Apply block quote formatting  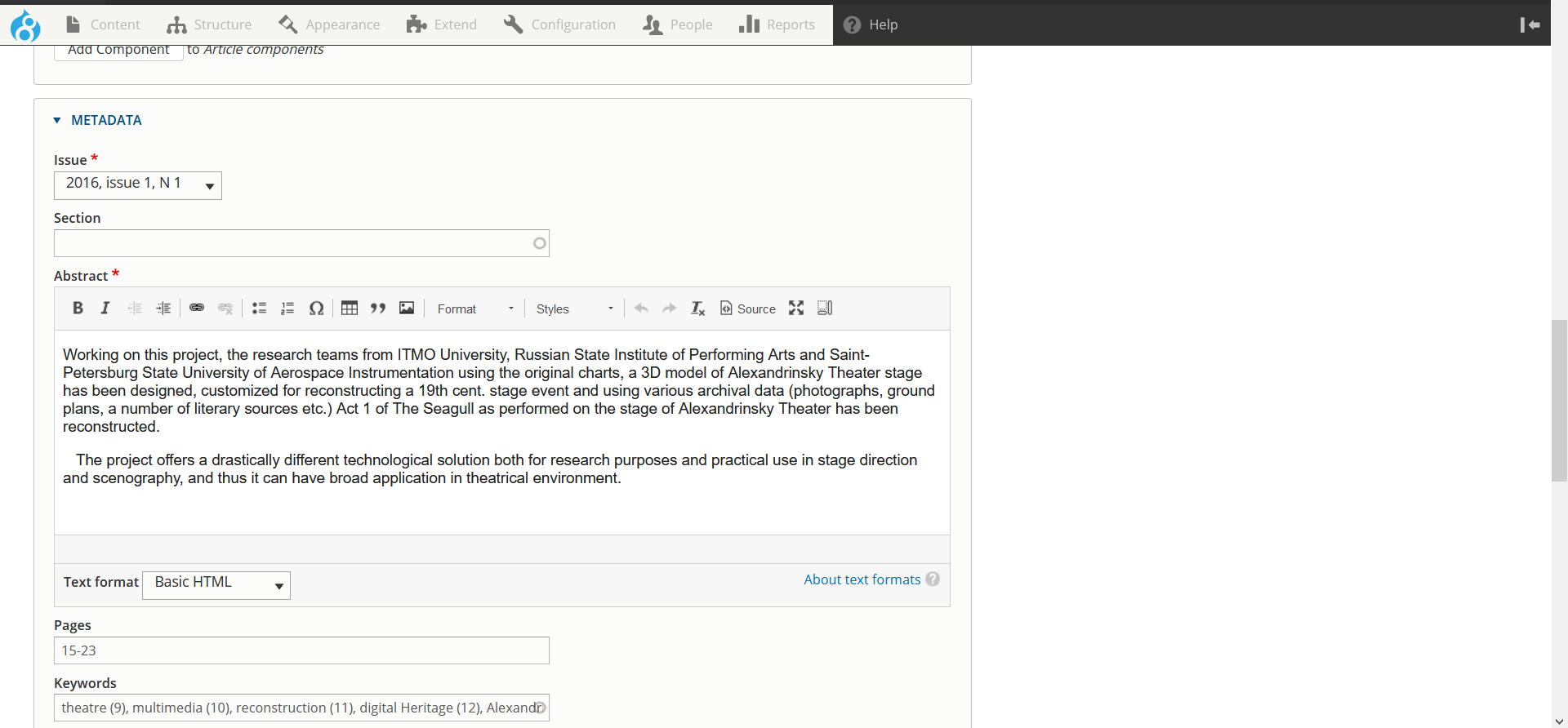click(378, 309)
